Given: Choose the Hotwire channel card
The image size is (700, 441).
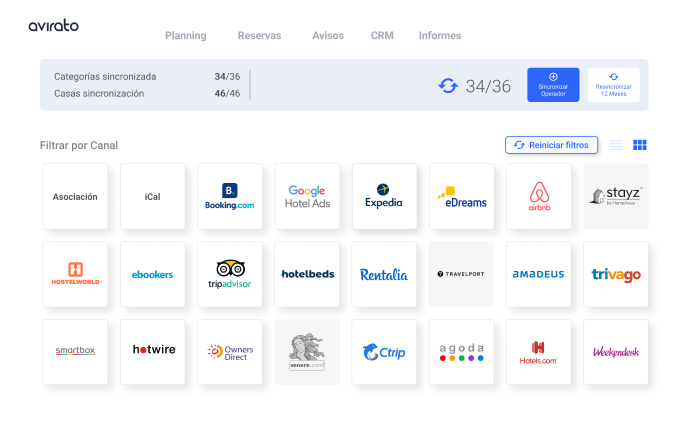Looking at the screenshot, I should 153,352.
